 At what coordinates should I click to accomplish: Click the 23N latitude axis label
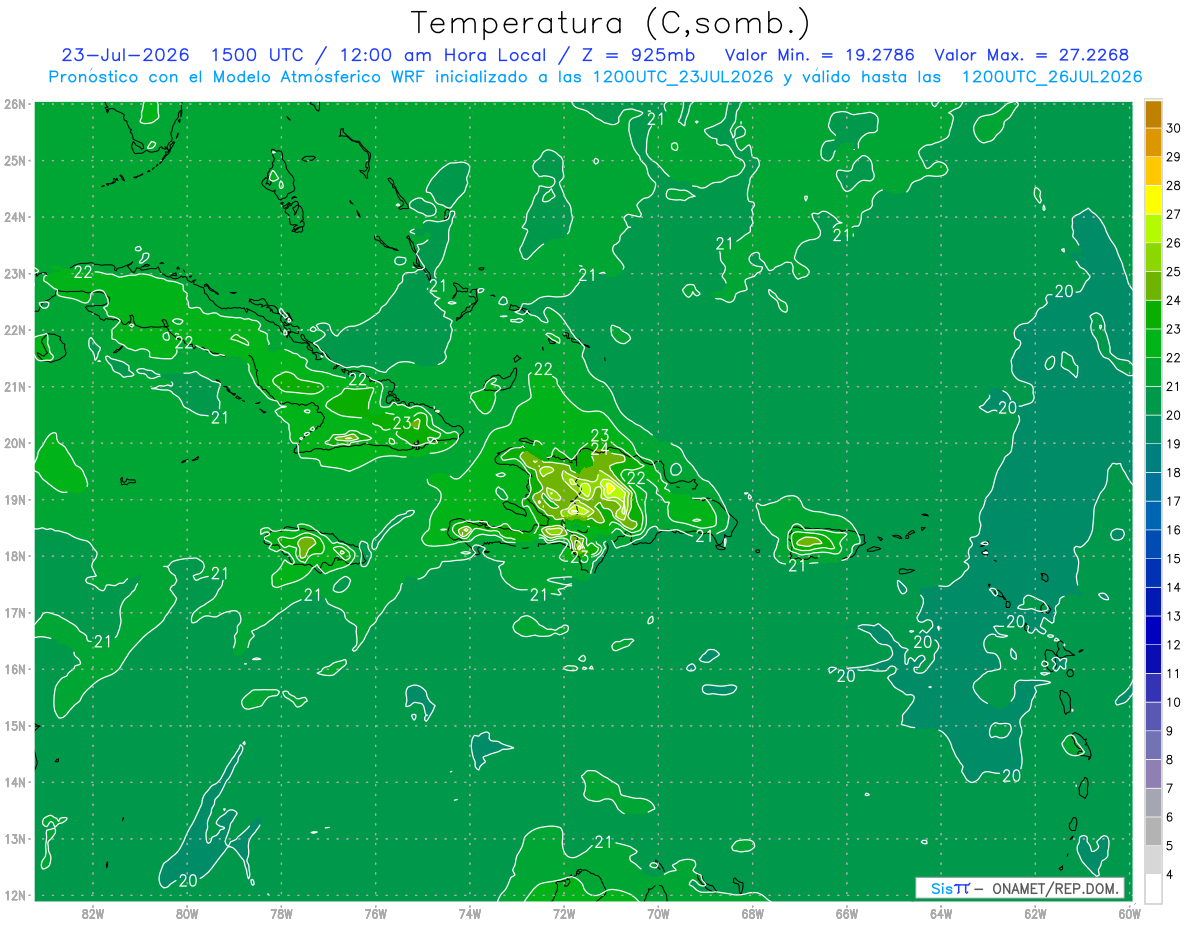15,273
